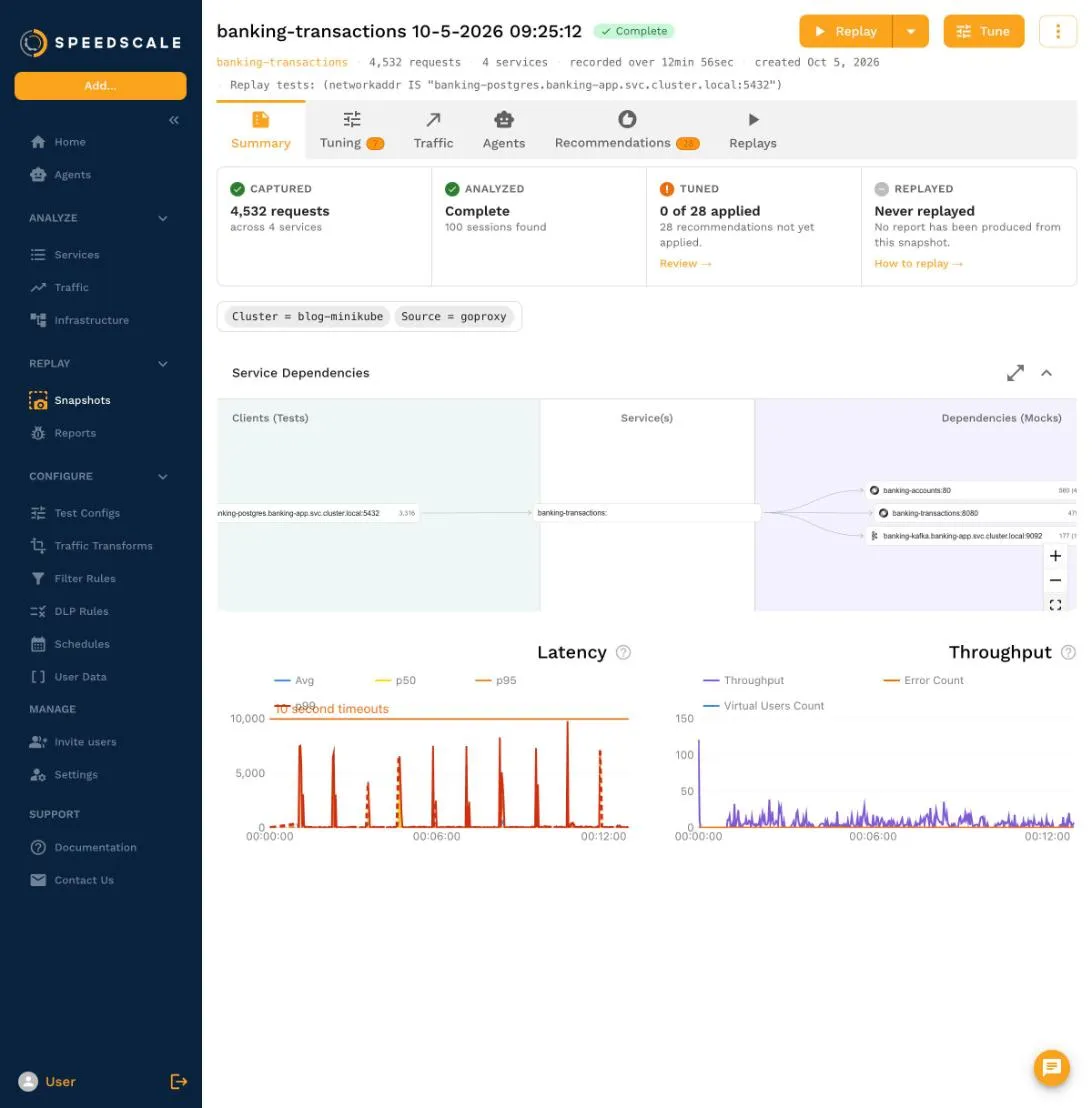
Task: Toggle the p50 latency series legend
Action: click(x=395, y=680)
